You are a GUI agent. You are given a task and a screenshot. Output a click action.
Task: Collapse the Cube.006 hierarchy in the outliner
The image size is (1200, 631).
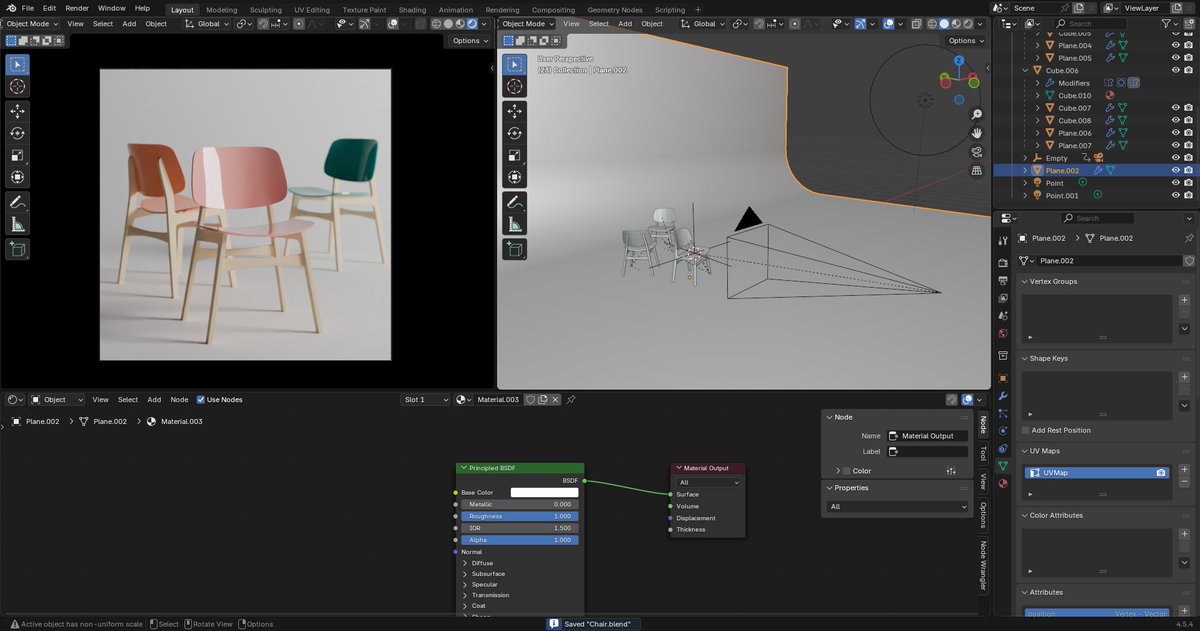click(x=1025, y=70)
